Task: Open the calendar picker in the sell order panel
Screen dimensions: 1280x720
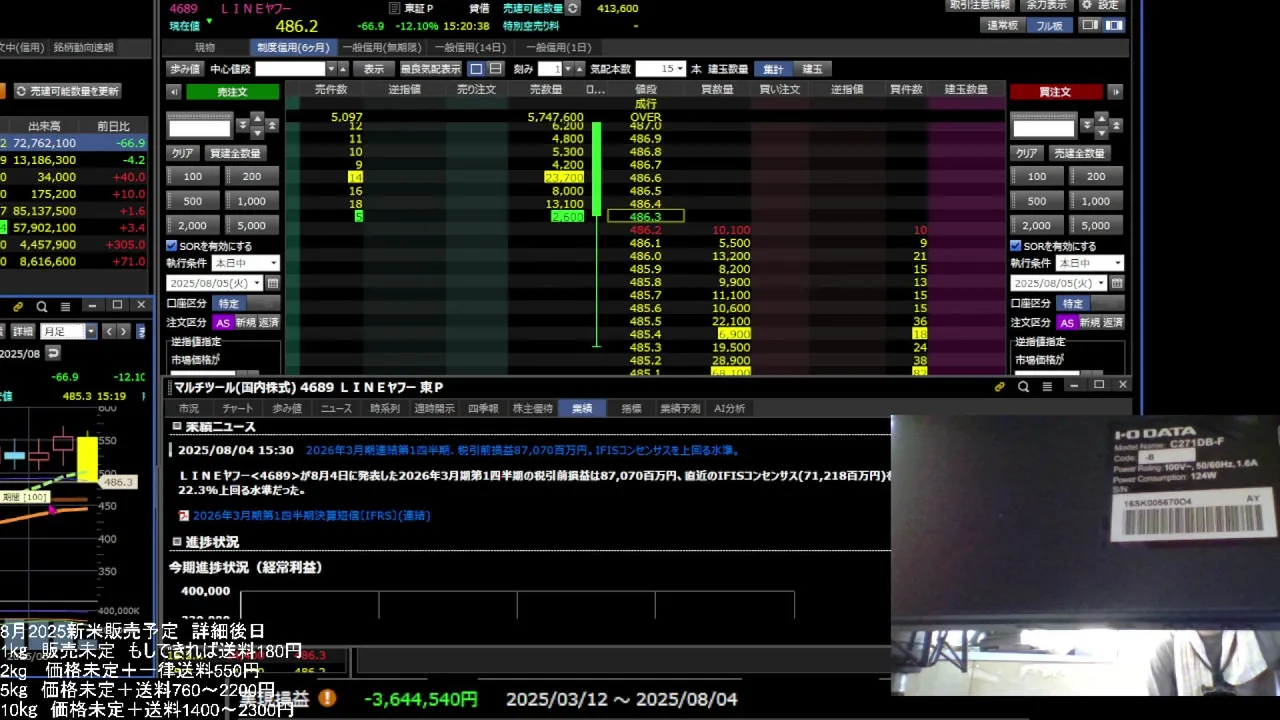Action: tap(273, 284)
